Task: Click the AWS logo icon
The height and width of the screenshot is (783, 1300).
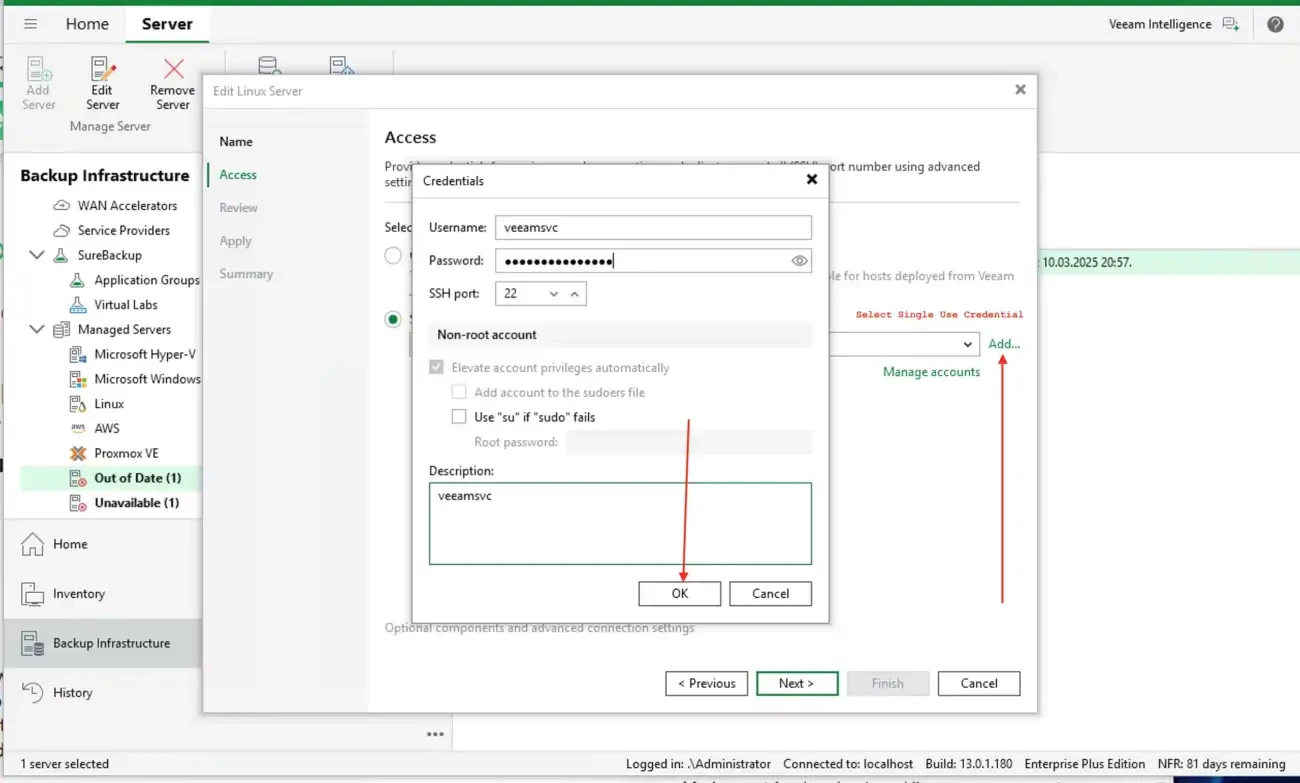Action: click(78, 428)
